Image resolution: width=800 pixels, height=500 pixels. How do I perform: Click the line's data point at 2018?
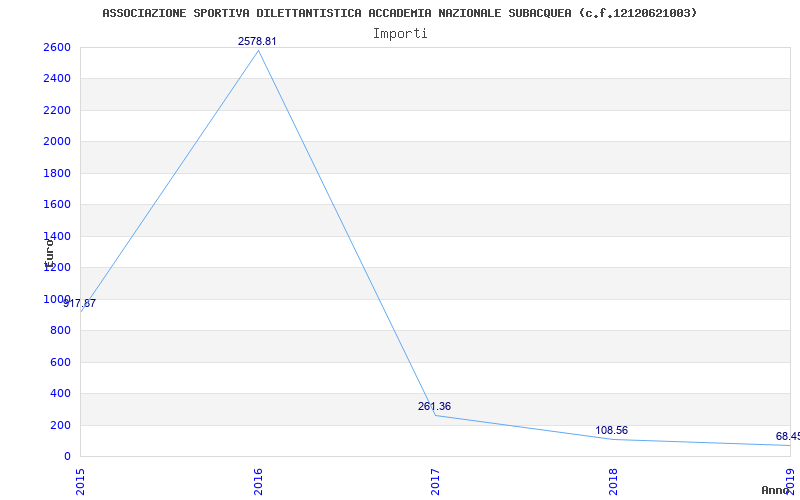coord(613,439)
